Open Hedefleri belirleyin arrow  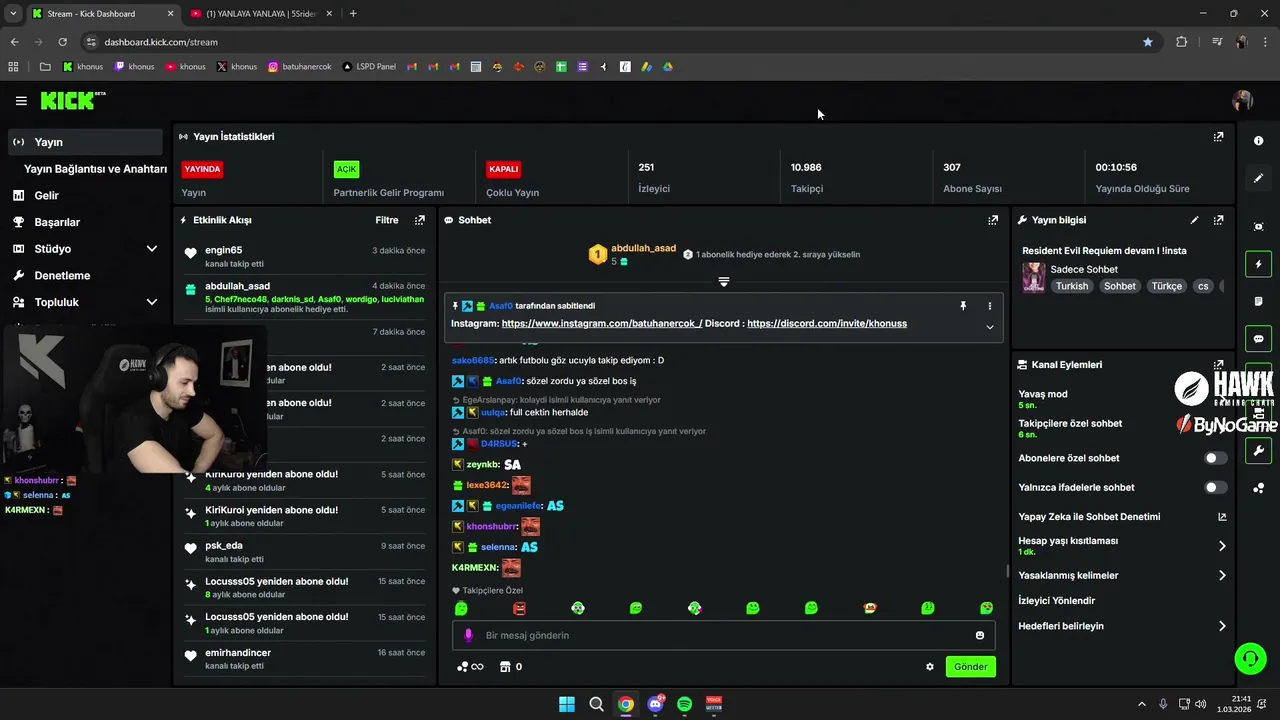(x=1222, y=626)
